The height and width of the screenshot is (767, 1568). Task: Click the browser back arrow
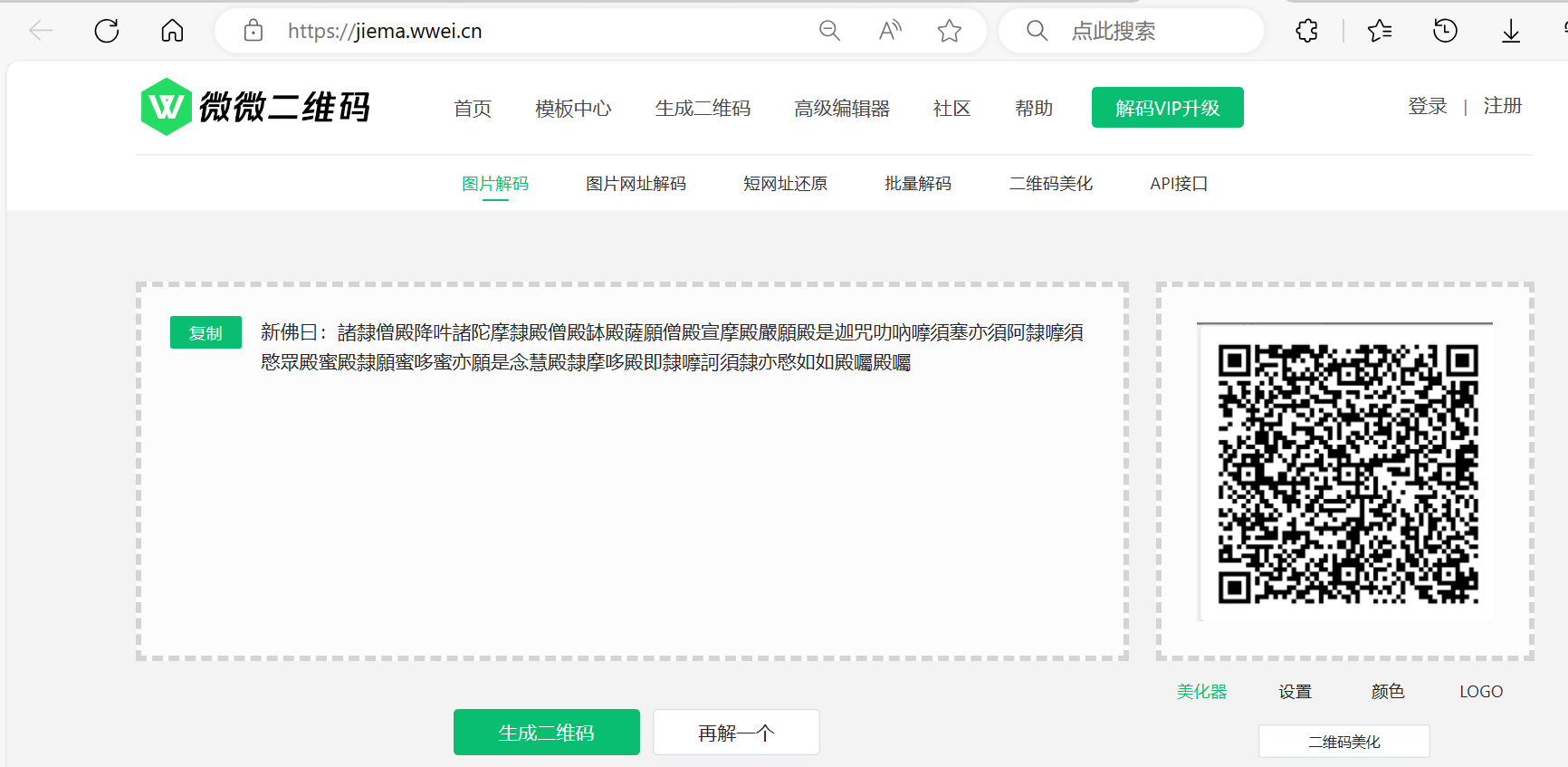tap(42, 31)
